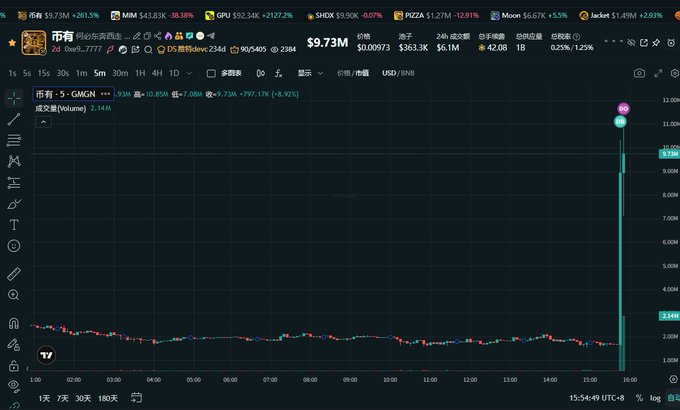Set range to 1天
Screen dimensions: 680x410
pos(44,398)
